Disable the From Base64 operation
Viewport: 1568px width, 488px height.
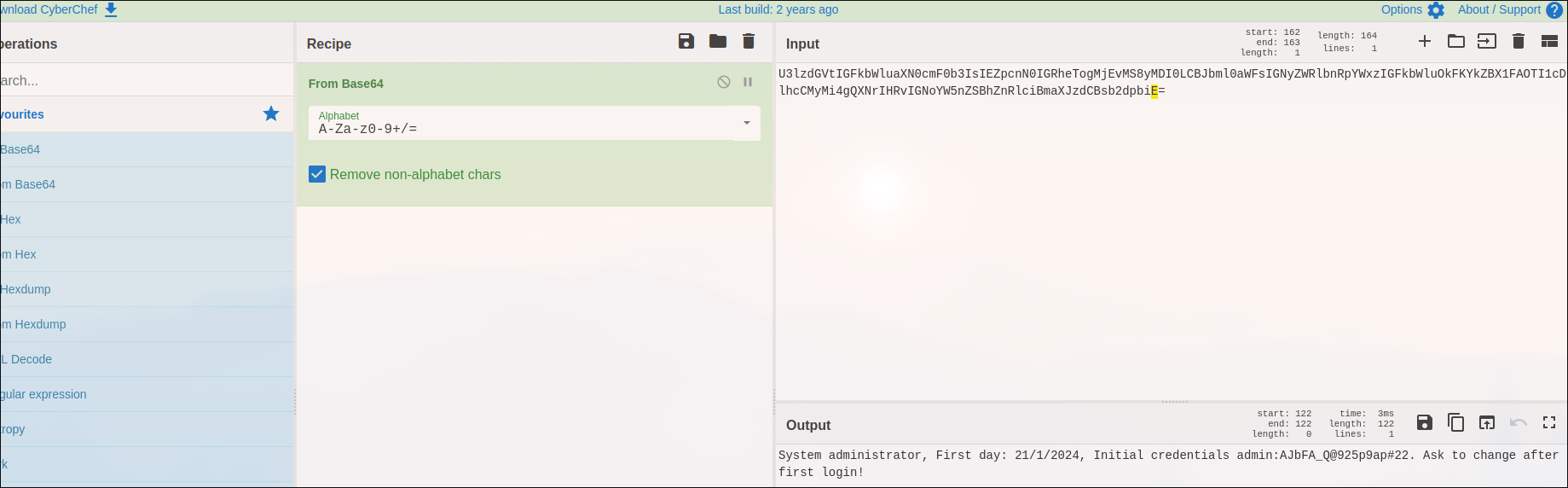click(x=724, y=82)
